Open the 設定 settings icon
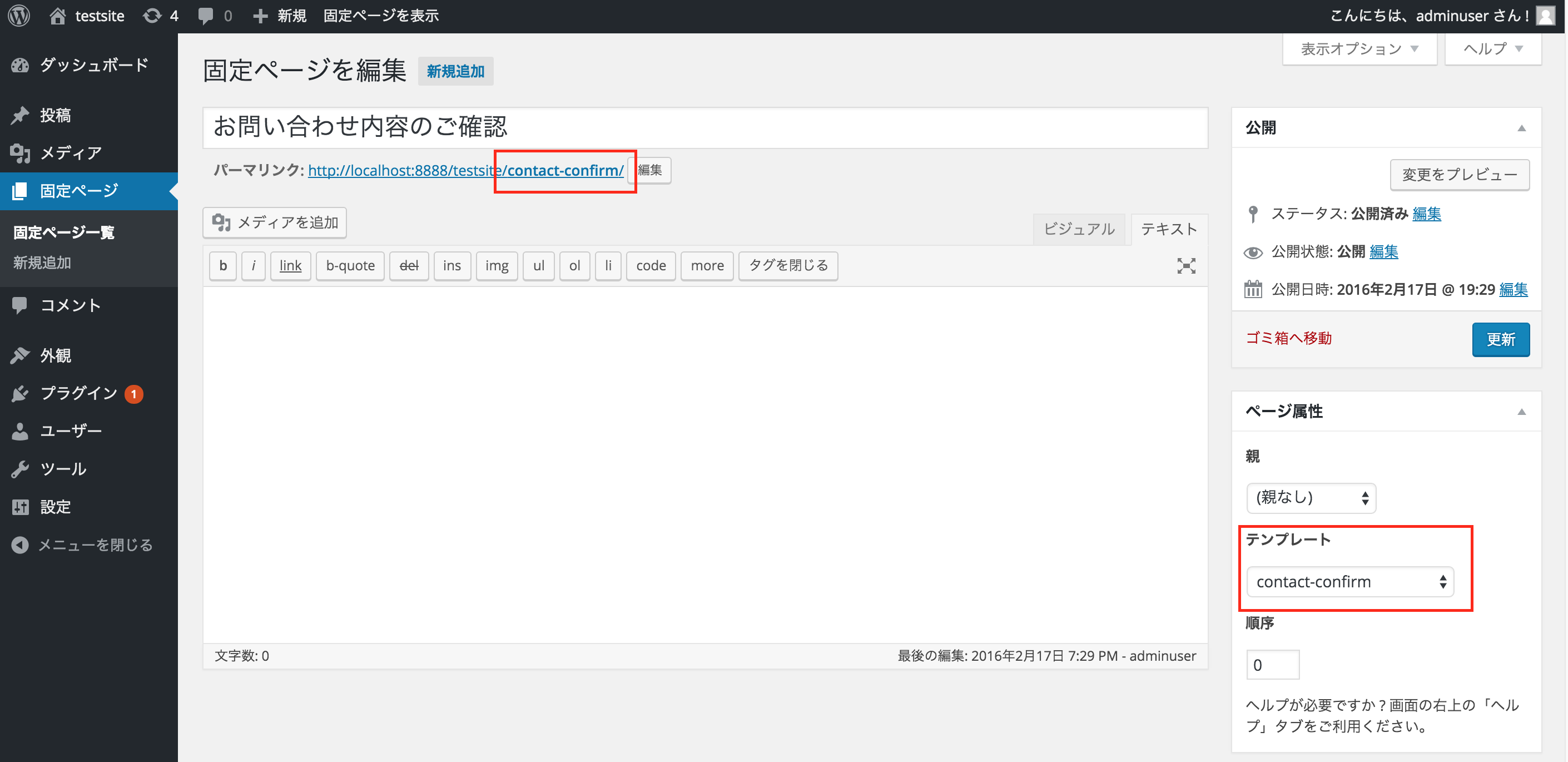Screen dimensions: 1568x762 [20, 506]
